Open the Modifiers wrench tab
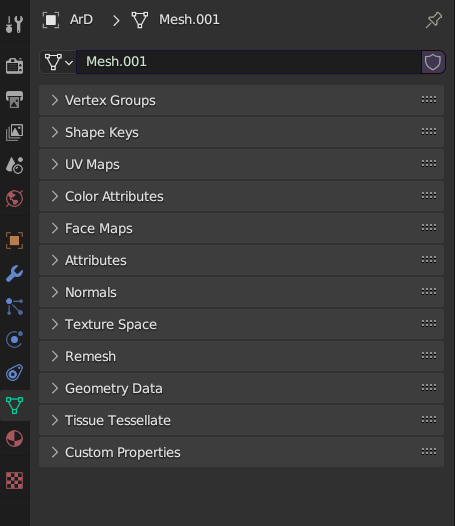The height and width of the screenshot is (526, 455). [x=14, y=273]
